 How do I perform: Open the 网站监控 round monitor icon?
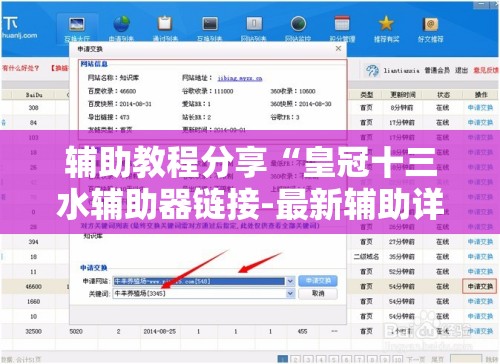(298, 24)
